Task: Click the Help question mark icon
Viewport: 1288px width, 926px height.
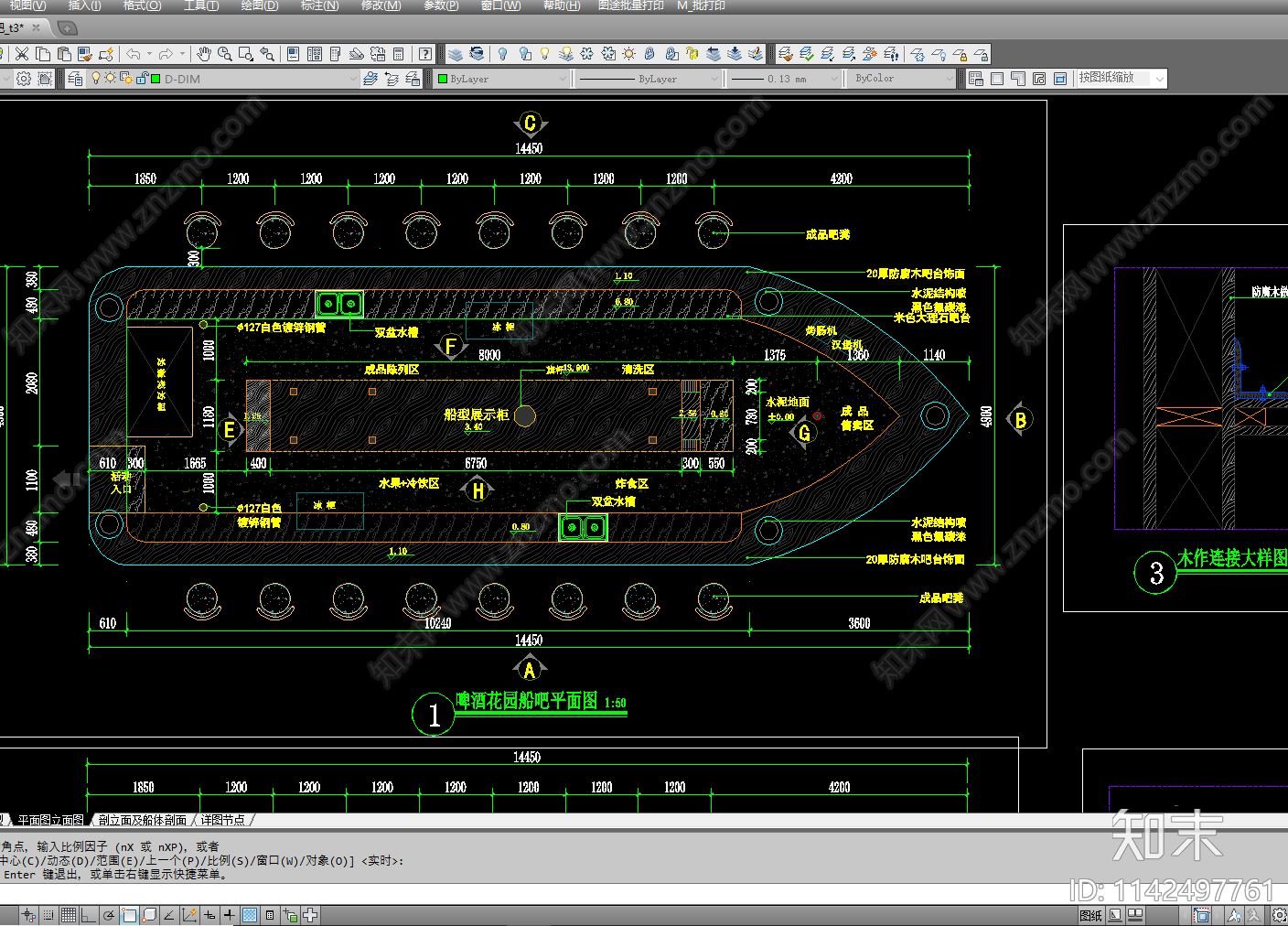Action: tap(425, 54)
